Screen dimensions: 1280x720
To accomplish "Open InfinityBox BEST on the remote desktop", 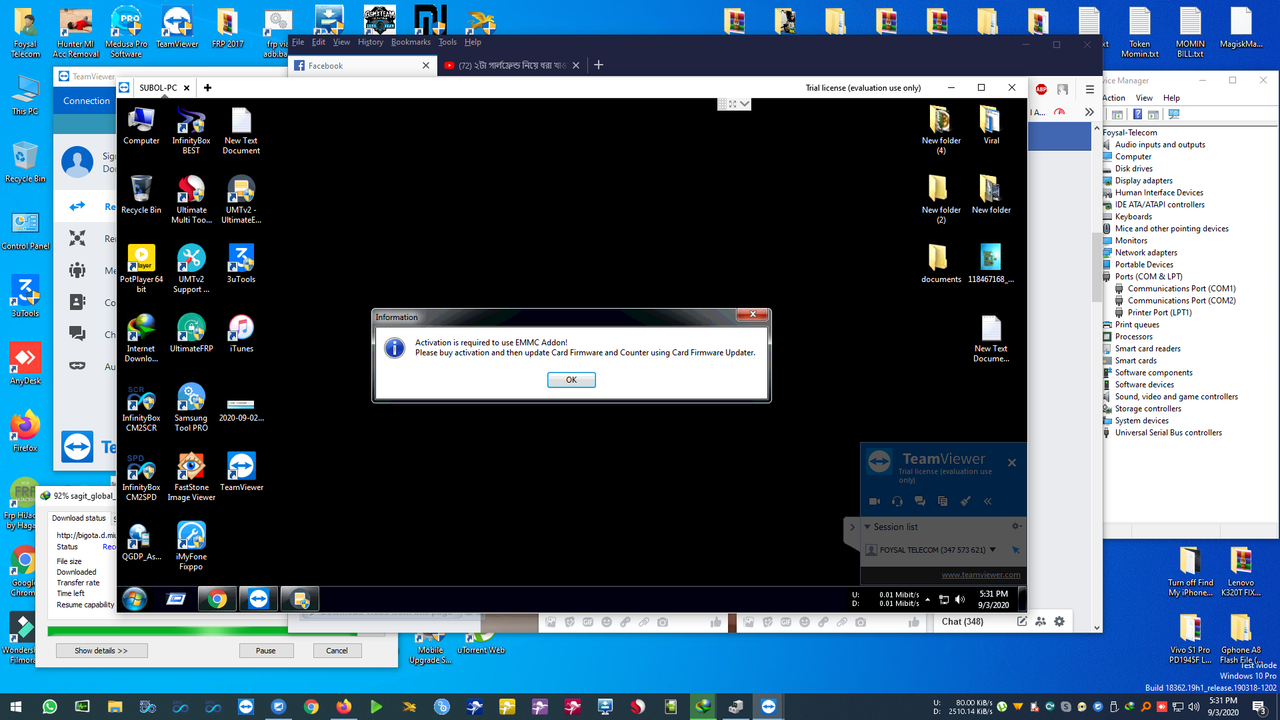I will 191,130.
